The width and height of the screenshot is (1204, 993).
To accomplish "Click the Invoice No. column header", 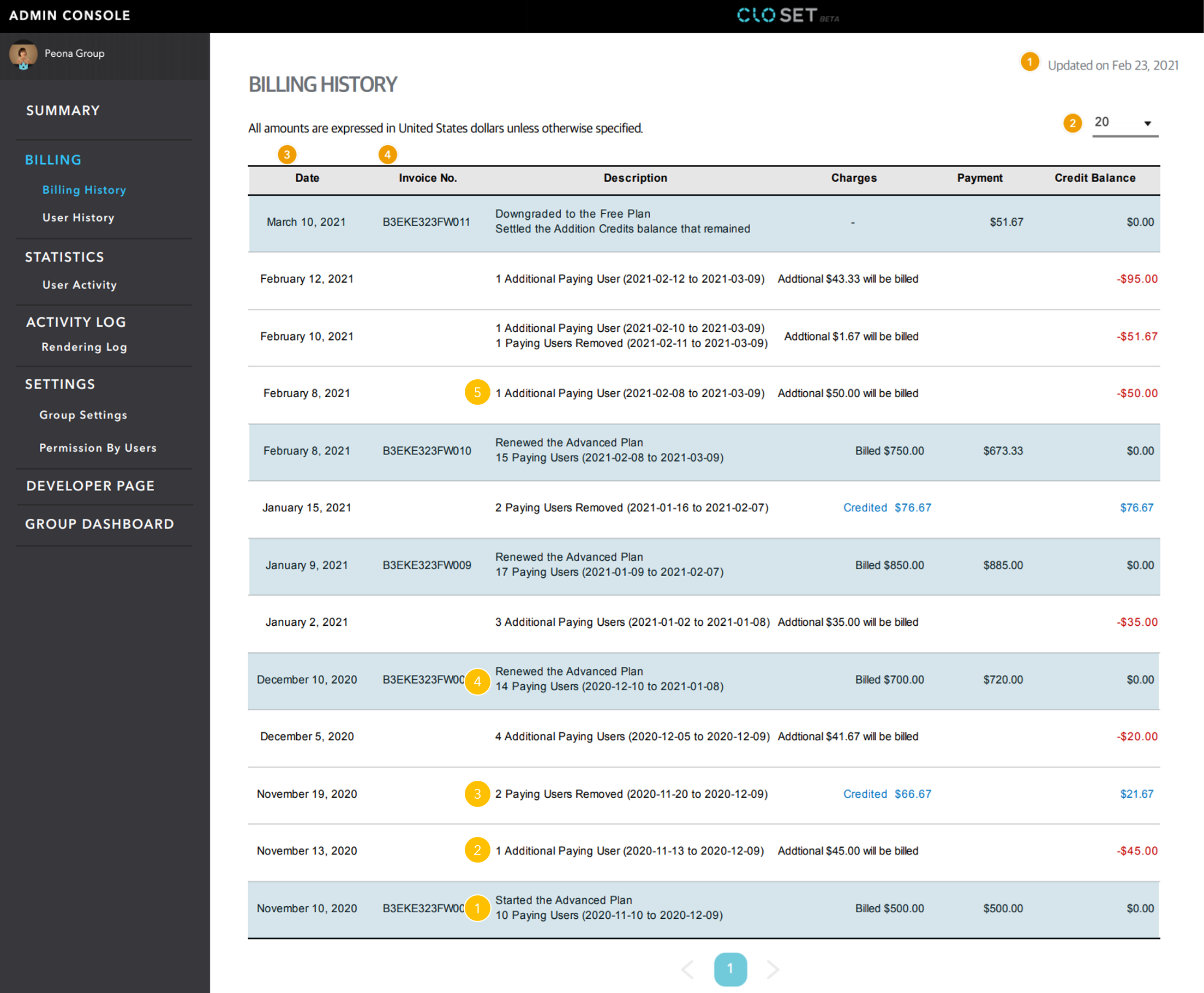I will pyautogui.click(x=428, y=178).
